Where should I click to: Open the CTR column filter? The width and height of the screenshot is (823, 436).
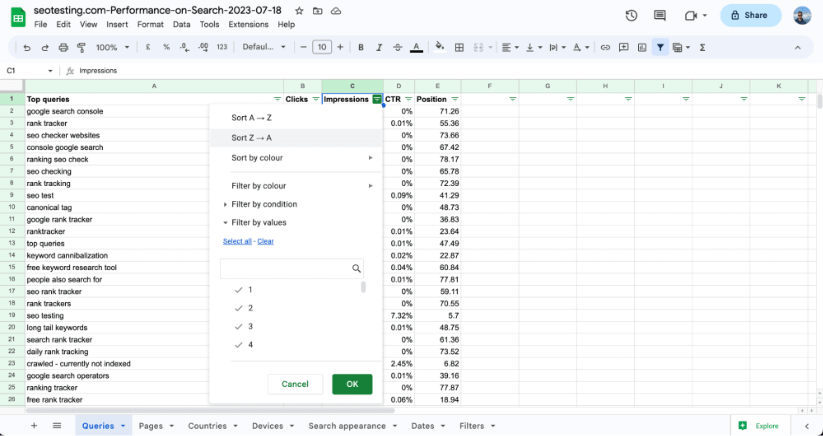(x=408, y=99)
